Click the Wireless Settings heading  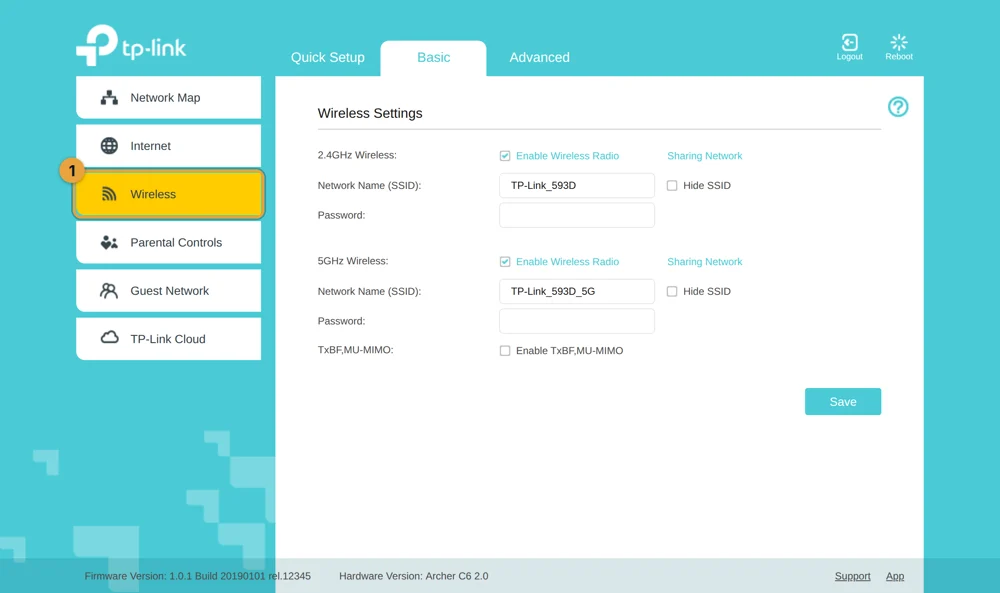tap(370, 113)
